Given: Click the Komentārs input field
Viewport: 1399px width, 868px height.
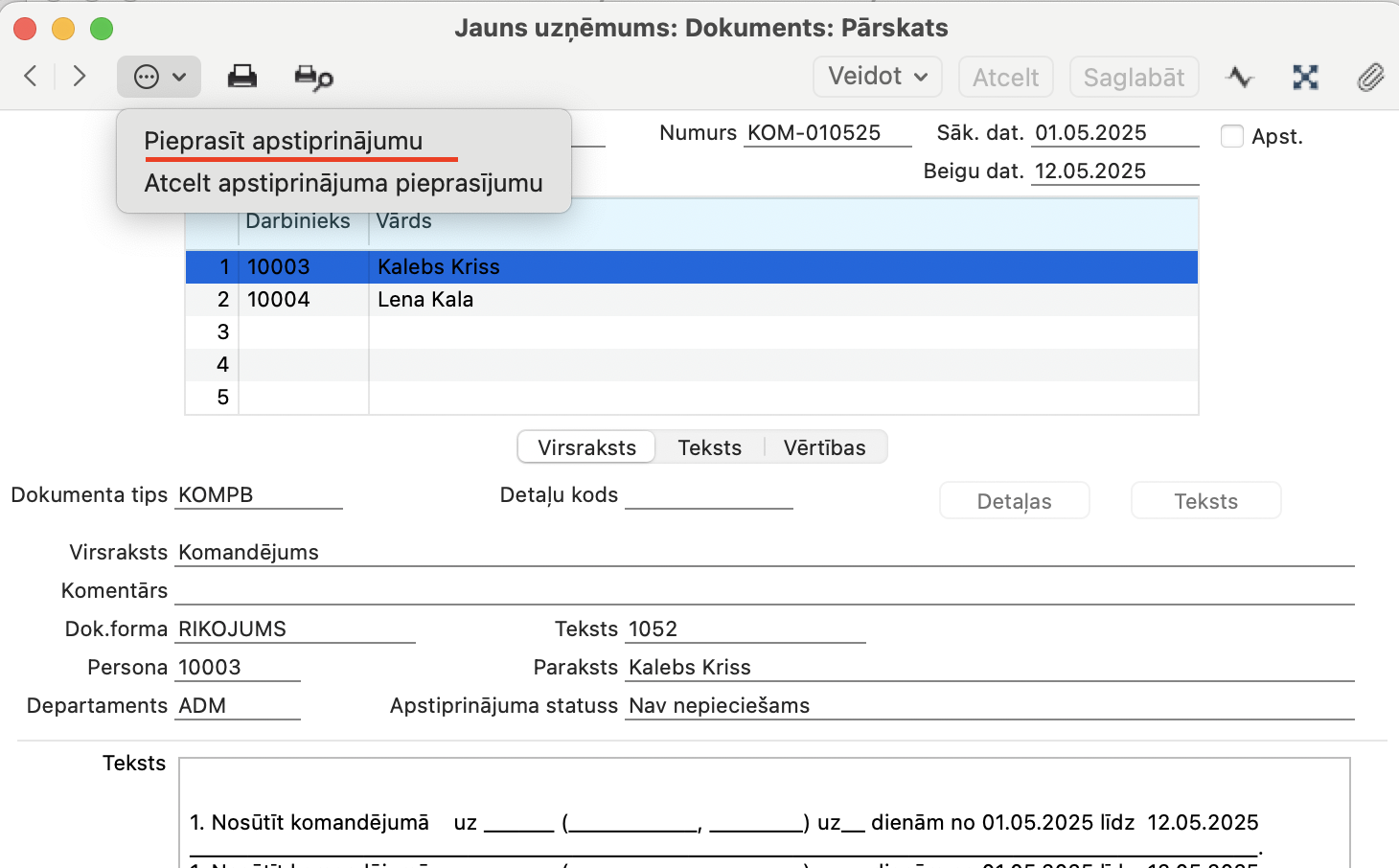Looking at the screenshot, I should 764,590.
